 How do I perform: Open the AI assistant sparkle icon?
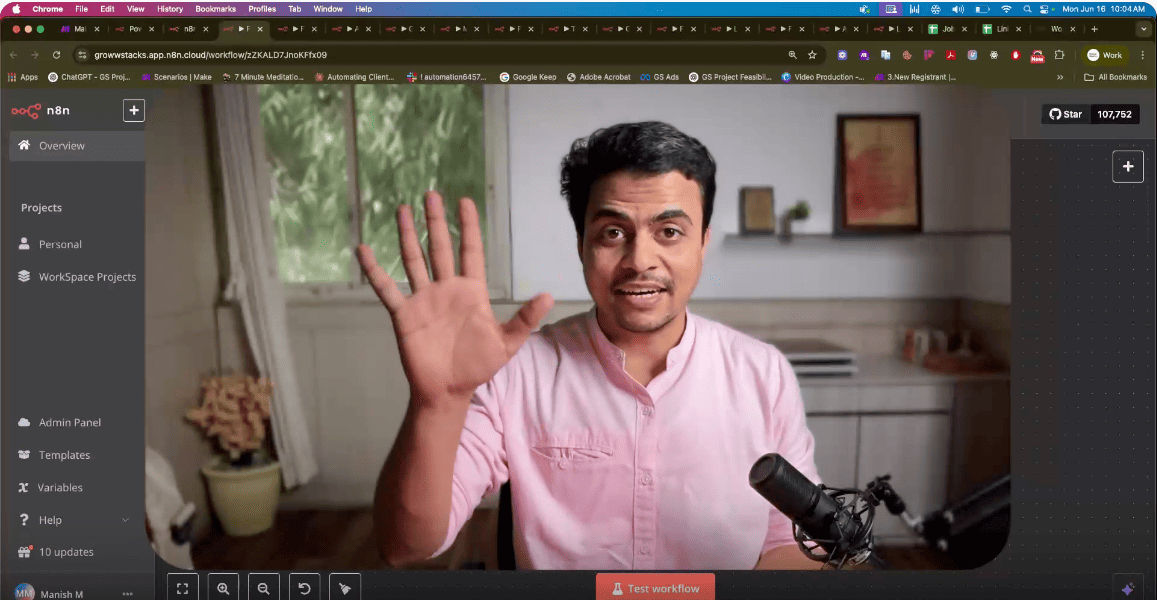[x=1127, y=588]
